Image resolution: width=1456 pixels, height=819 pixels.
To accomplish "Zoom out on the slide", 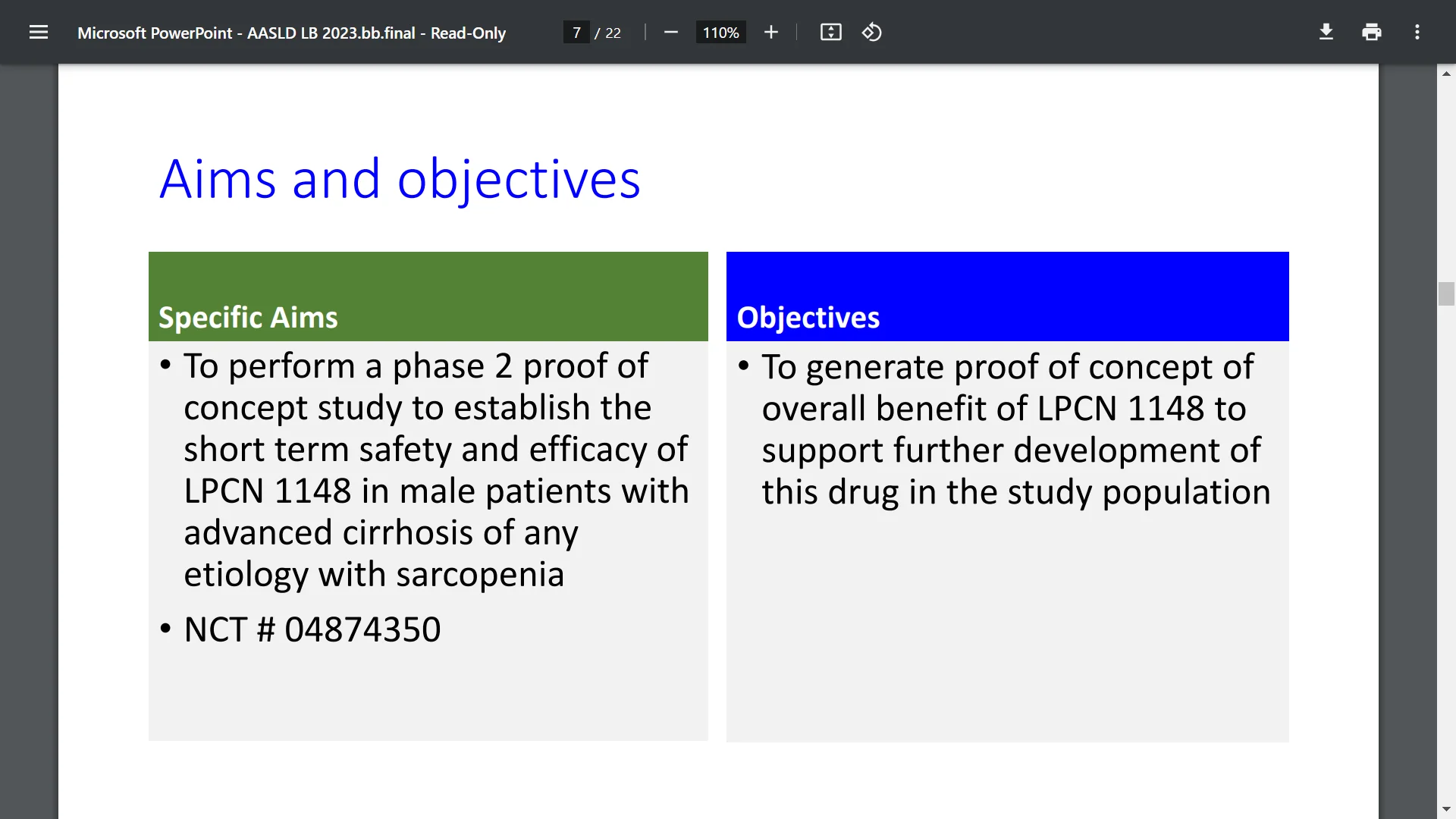I will [x=670, y=32].
